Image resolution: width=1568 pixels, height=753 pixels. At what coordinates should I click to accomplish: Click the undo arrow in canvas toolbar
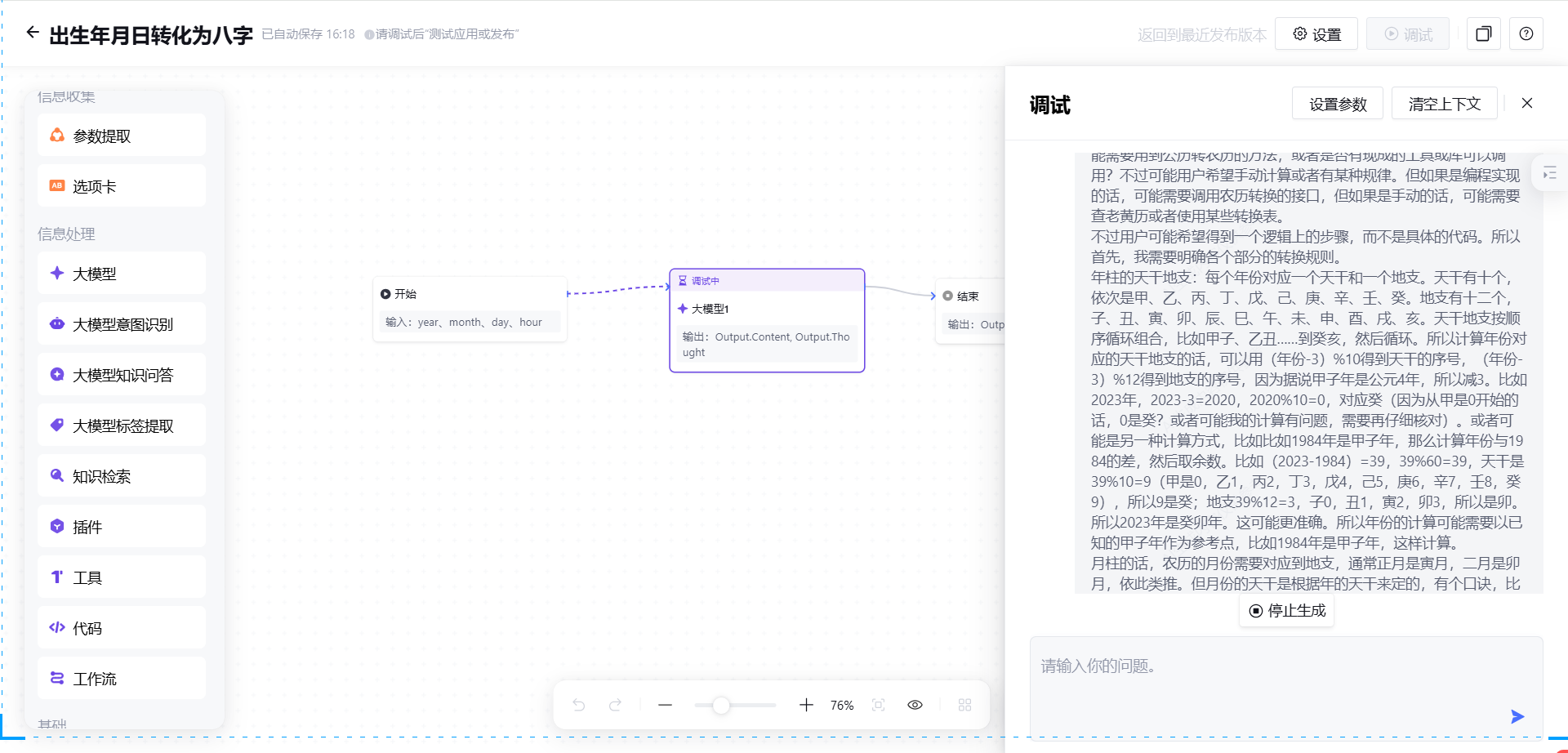(579, 705)
